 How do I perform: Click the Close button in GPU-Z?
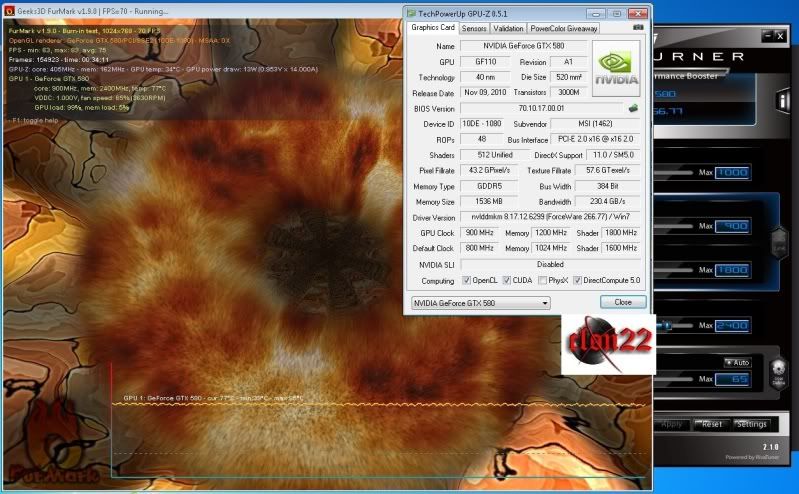pos(623,302)
